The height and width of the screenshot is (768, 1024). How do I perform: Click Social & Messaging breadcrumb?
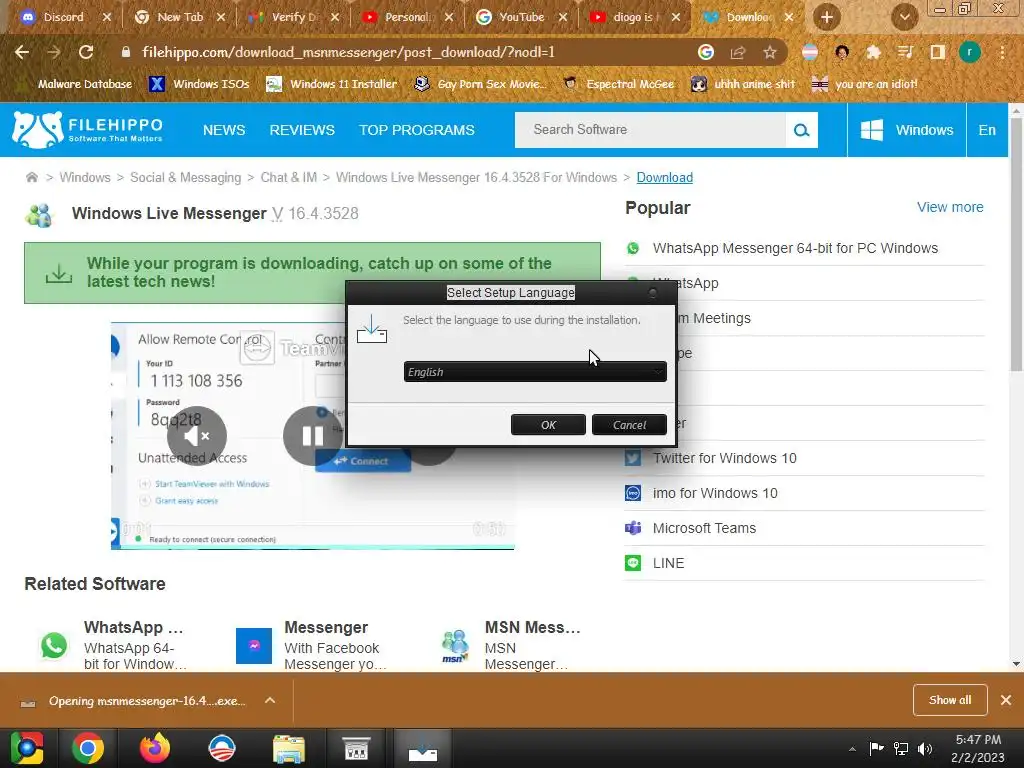185,178
